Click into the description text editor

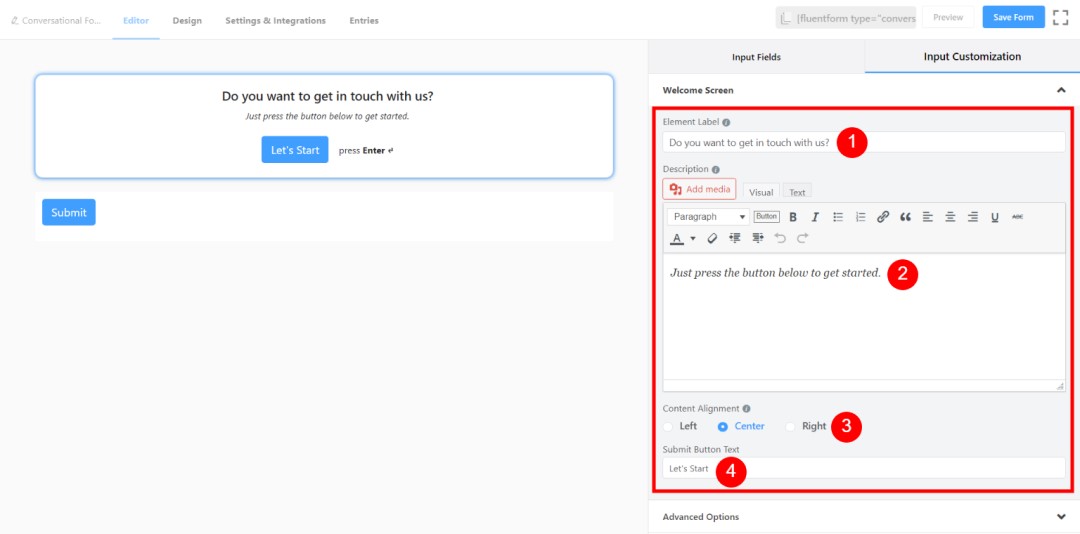864,316
